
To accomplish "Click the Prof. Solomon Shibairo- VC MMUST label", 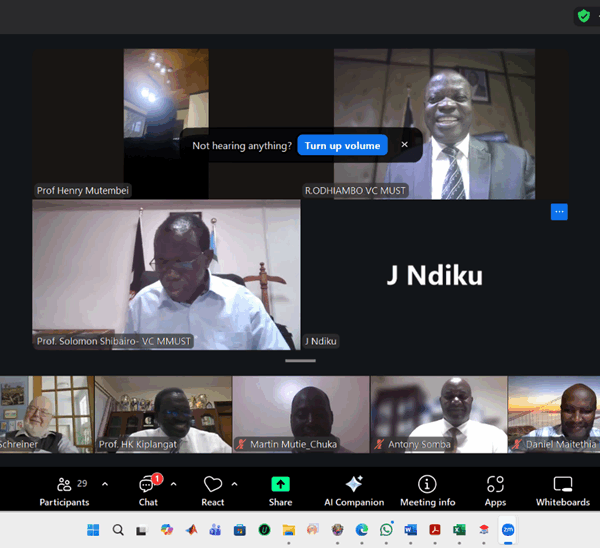I will click(114, 341).
